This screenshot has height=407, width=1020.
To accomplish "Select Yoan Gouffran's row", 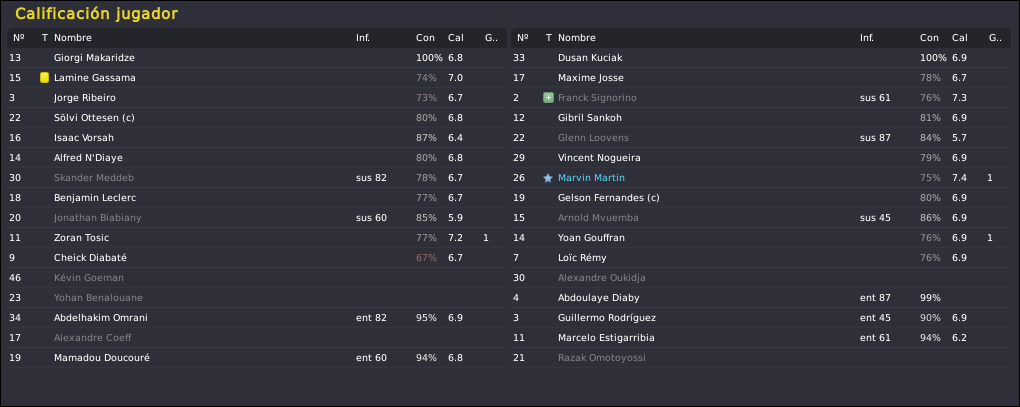I will point(761,238).
